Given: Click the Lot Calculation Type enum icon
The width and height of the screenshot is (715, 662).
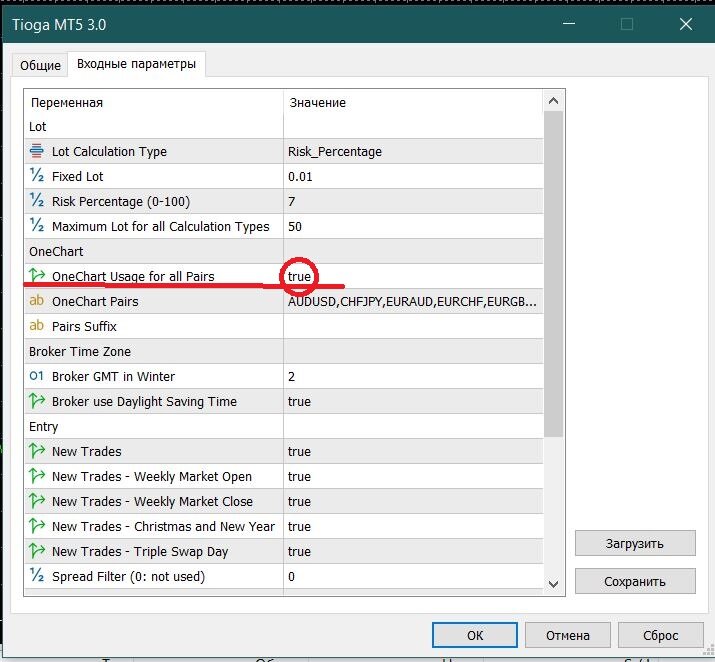Looking at the screenshot, I should tap(36, 150).
